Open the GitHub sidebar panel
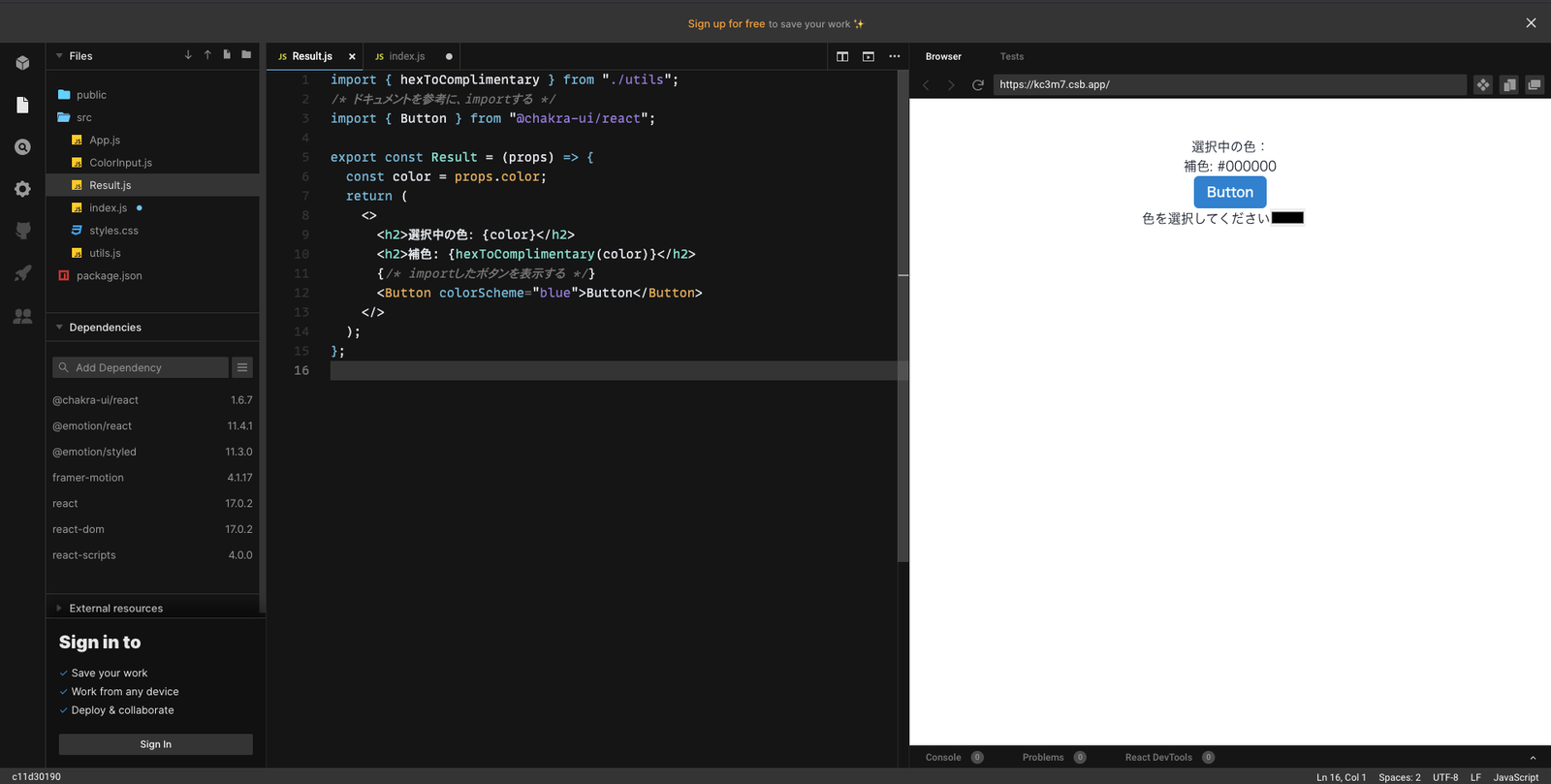 pyautogui.click(x=22, y=231)
